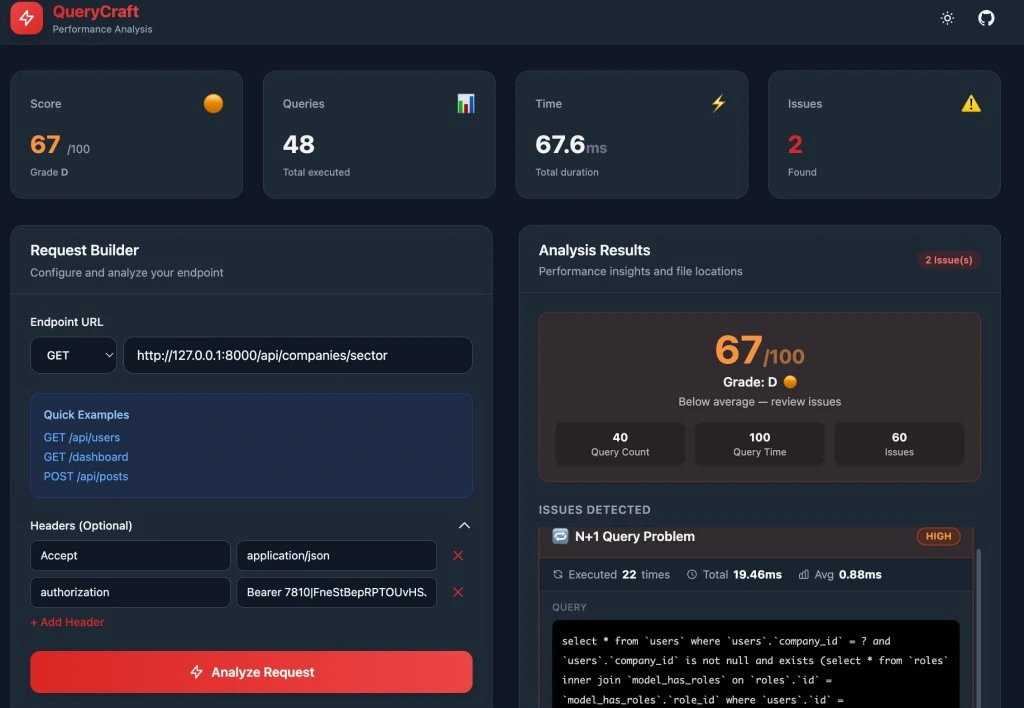The height and width of the screenshot is (708, 1024).
Task: Click the bar chart icon on Queries card
Action: (466, 103)
